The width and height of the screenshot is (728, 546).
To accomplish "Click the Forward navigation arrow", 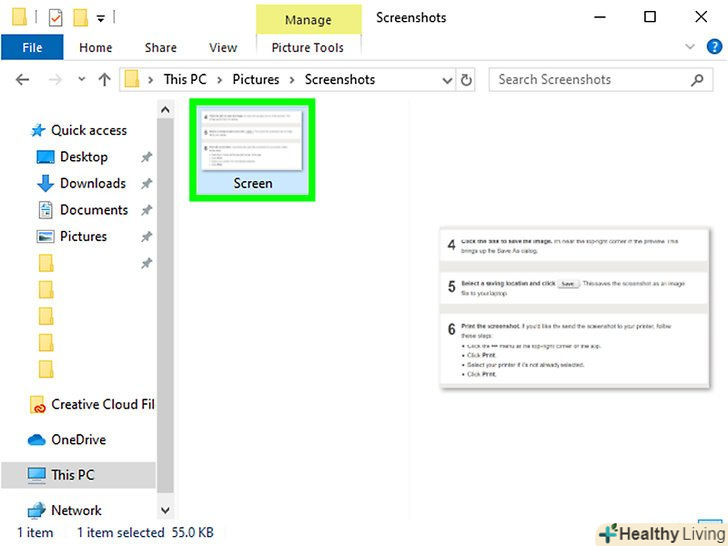I will (55, 80).
